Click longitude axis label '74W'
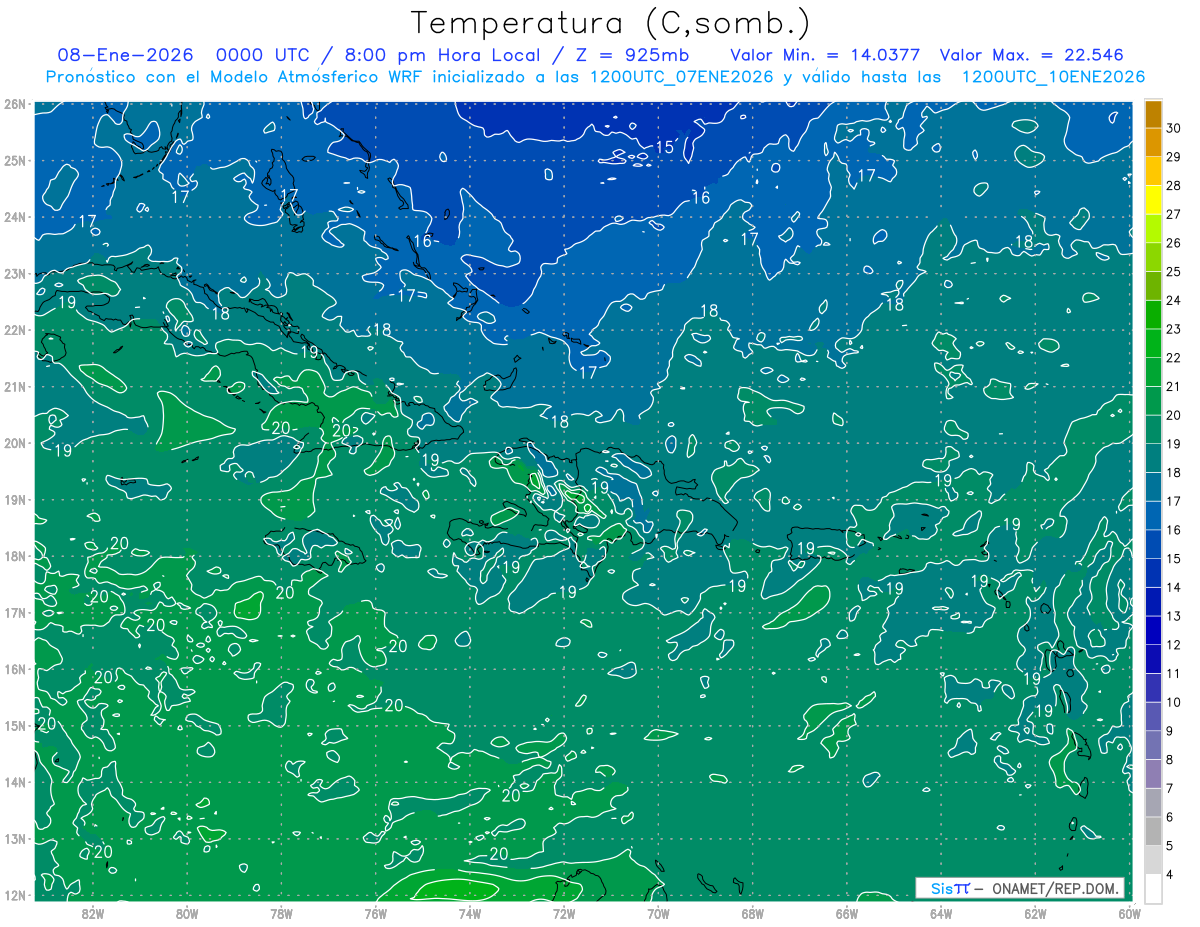This screenshot has width=1200, height=927. (470, 913)
